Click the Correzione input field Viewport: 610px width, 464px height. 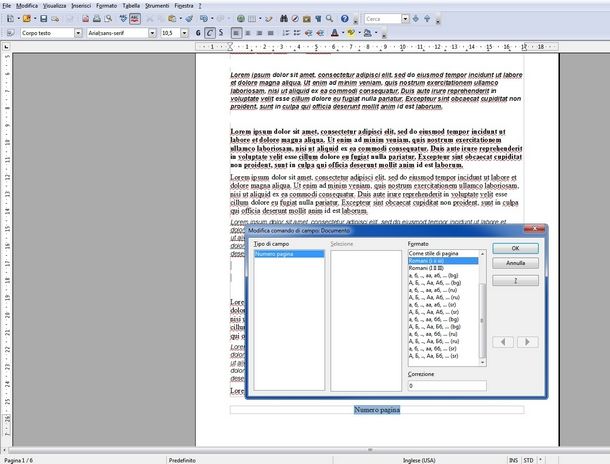click(x=447, y=386)
